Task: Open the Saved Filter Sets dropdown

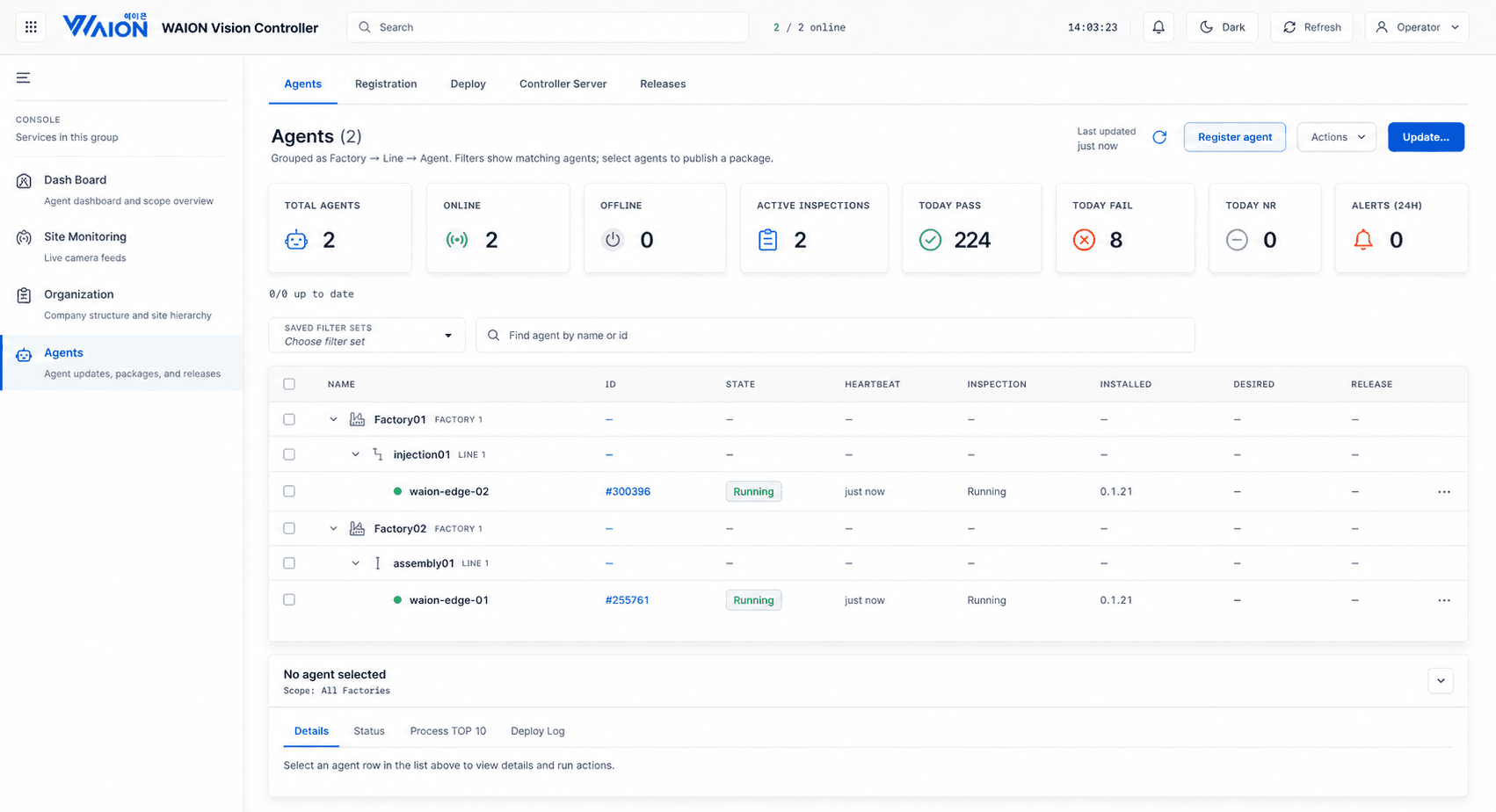Action: (x=367, y=335)
